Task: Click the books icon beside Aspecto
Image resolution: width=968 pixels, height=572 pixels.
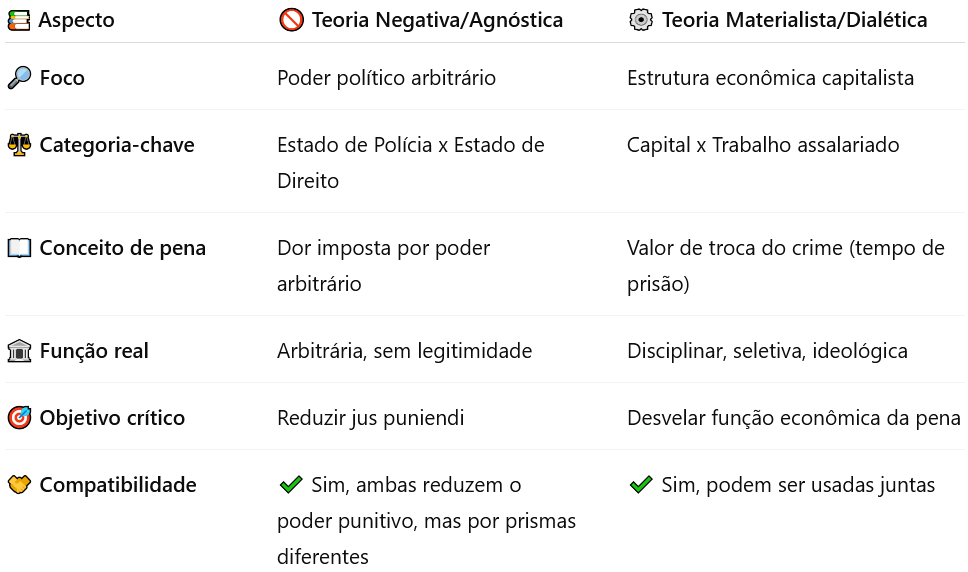Action: [19, 20]
